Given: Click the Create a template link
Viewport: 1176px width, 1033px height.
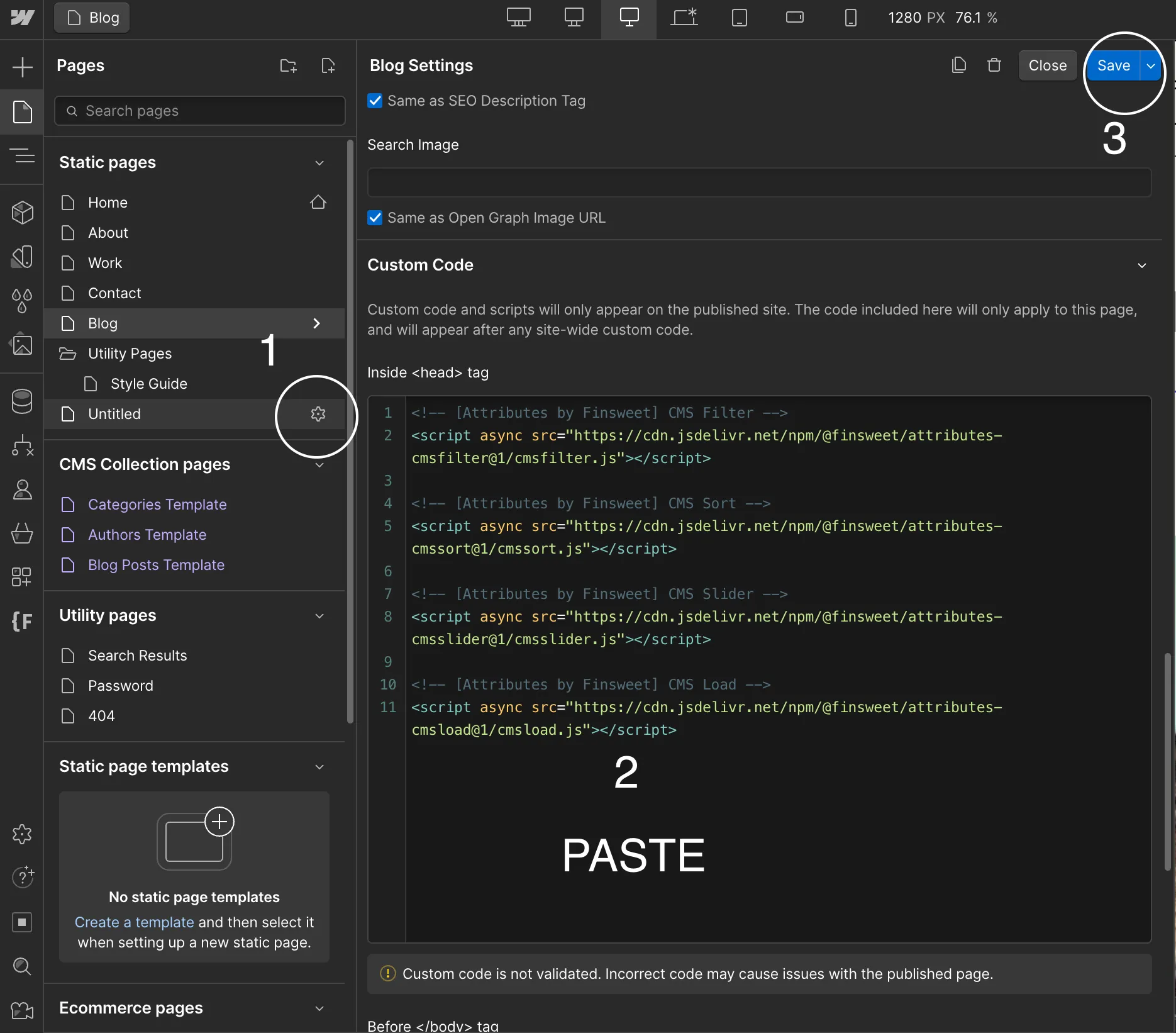Looking at the screenshot, I should (x=134, y=922).
